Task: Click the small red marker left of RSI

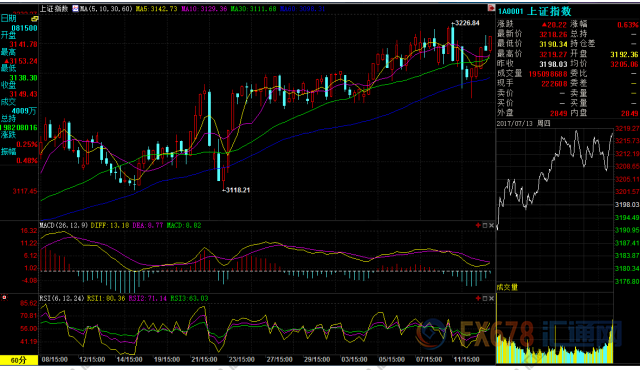Action: point(4,298)
